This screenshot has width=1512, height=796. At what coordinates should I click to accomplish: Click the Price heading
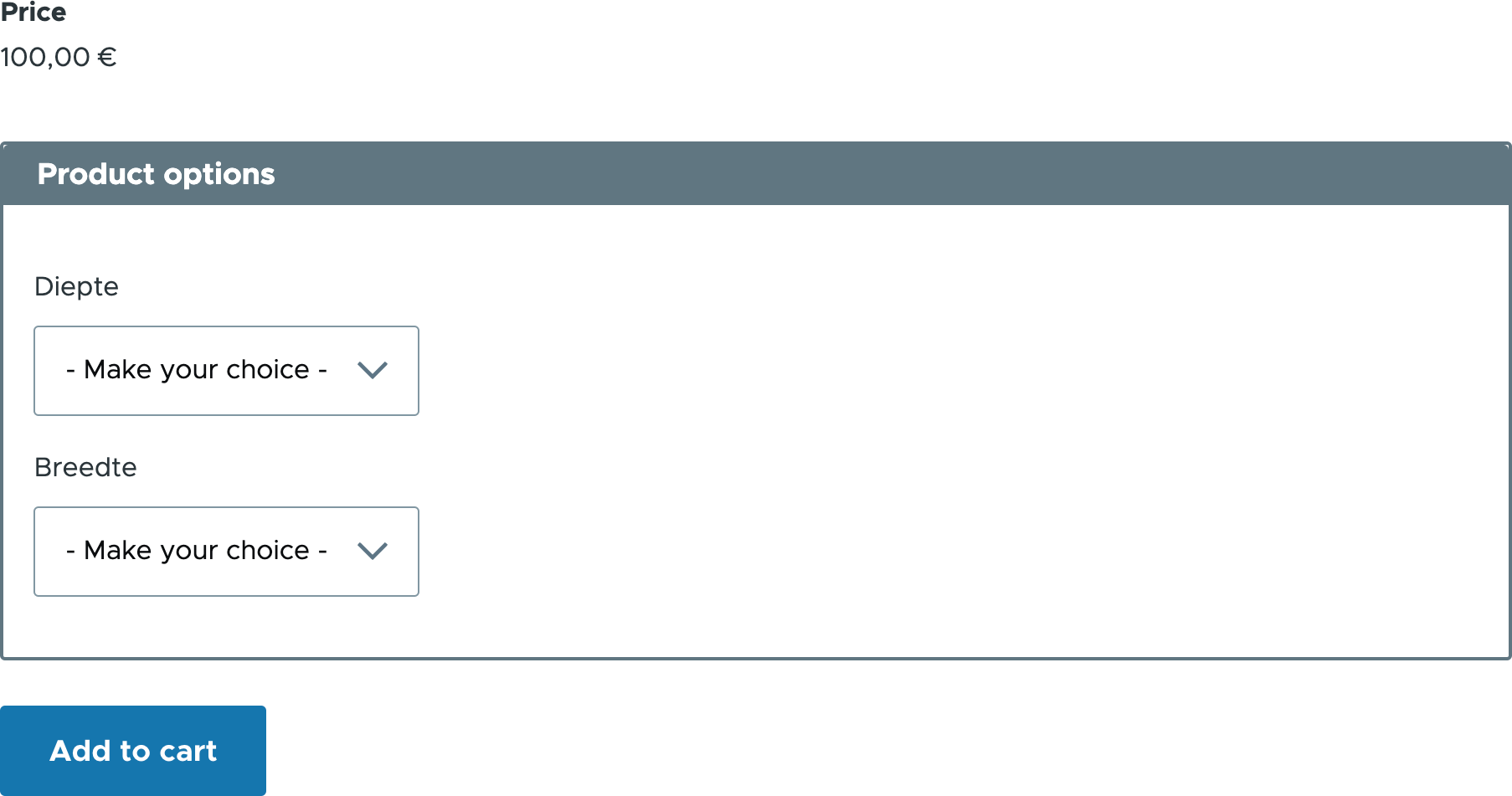33,13
